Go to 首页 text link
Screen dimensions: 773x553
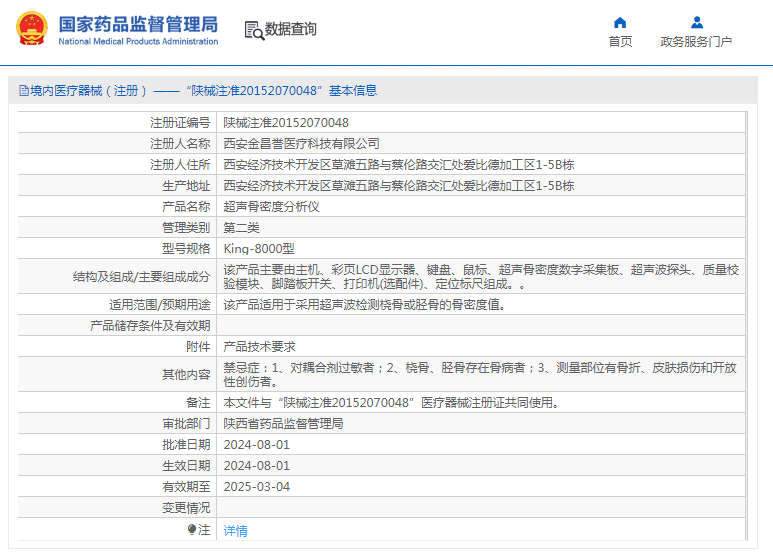click(620, 41)
